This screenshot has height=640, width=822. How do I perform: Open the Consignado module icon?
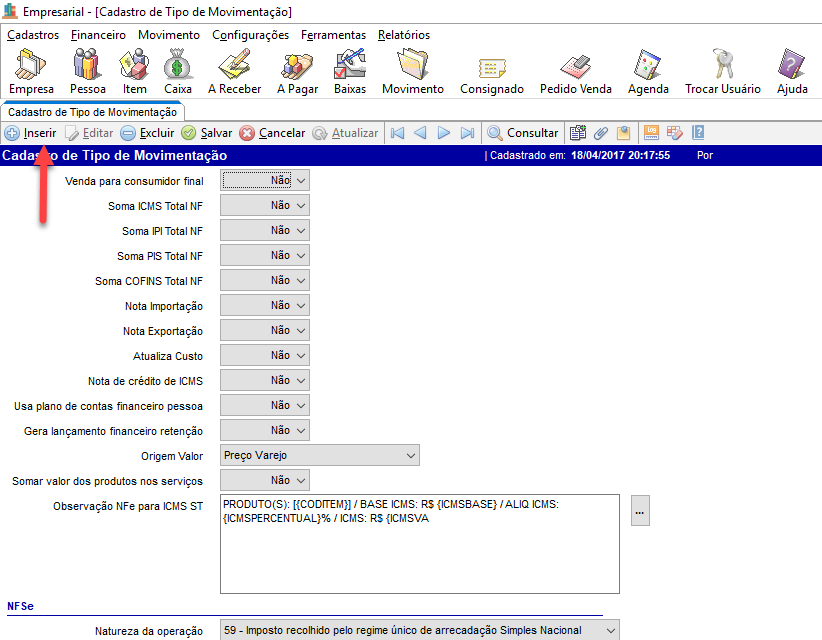pos(491,70)
